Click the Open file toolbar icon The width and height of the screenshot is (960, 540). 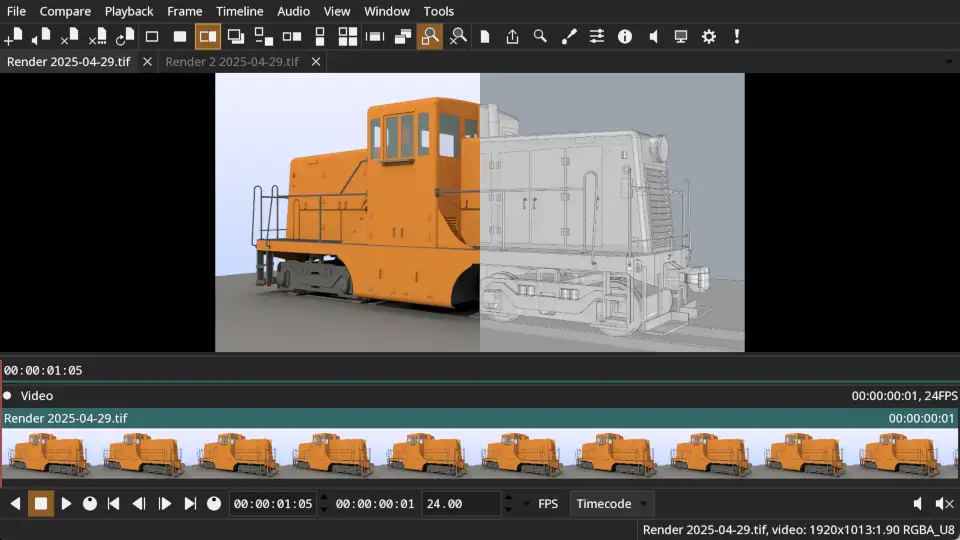13,37
